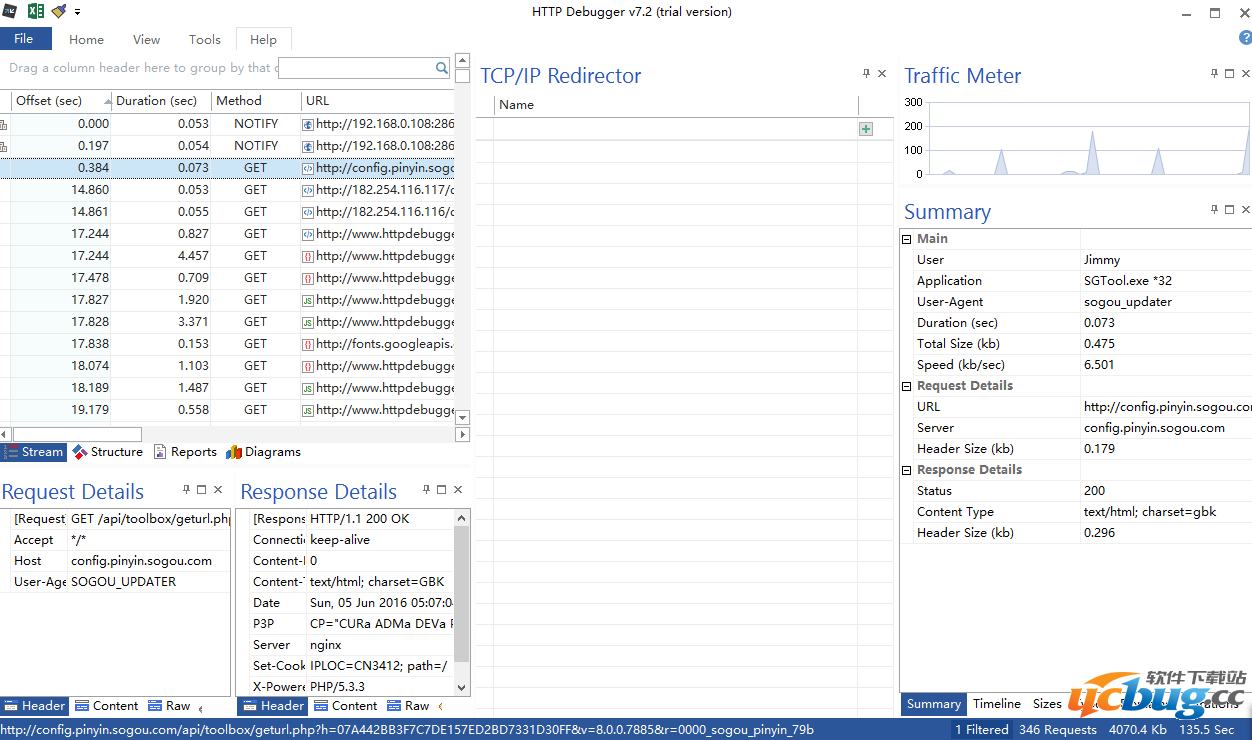Pin the TCP/IP Redirector panel
Image resolution: width=1252 pixels, height=740 pixels.
click(x=866, y=74)
